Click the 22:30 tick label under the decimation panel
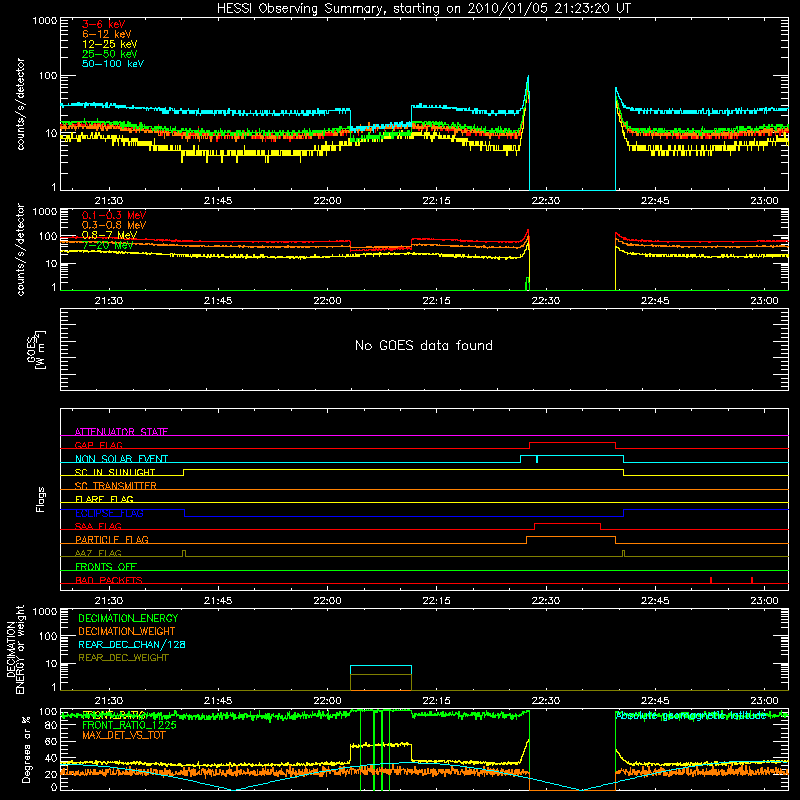 point(545,701)
